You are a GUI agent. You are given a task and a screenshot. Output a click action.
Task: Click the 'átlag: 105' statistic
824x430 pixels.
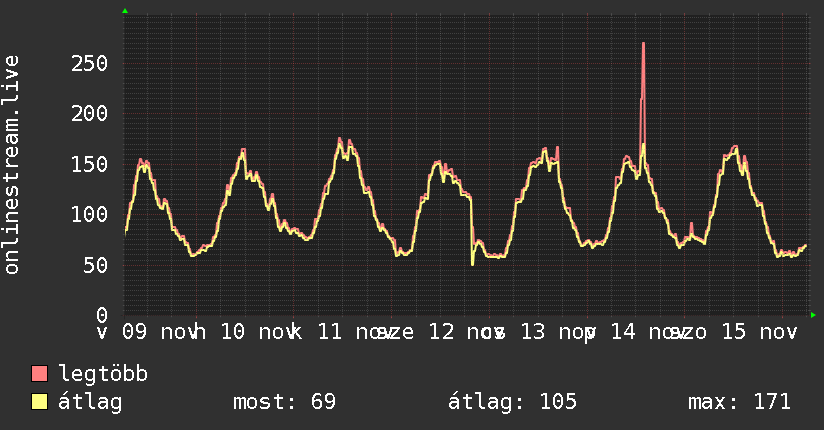[x=512, y=402]
